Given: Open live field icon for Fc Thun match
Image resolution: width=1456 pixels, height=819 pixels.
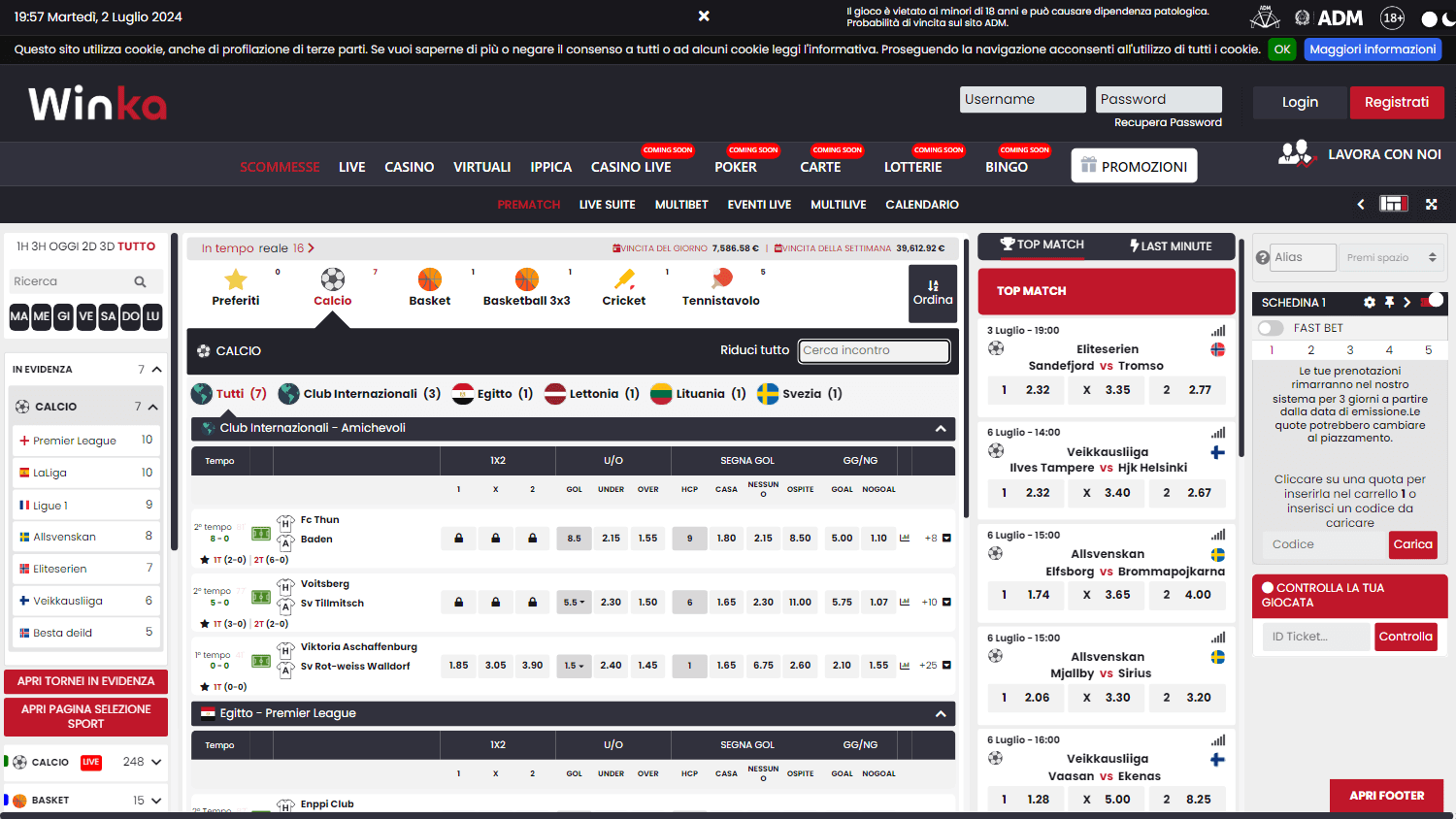Looking at the screenshot, I should tap(261, 534).
